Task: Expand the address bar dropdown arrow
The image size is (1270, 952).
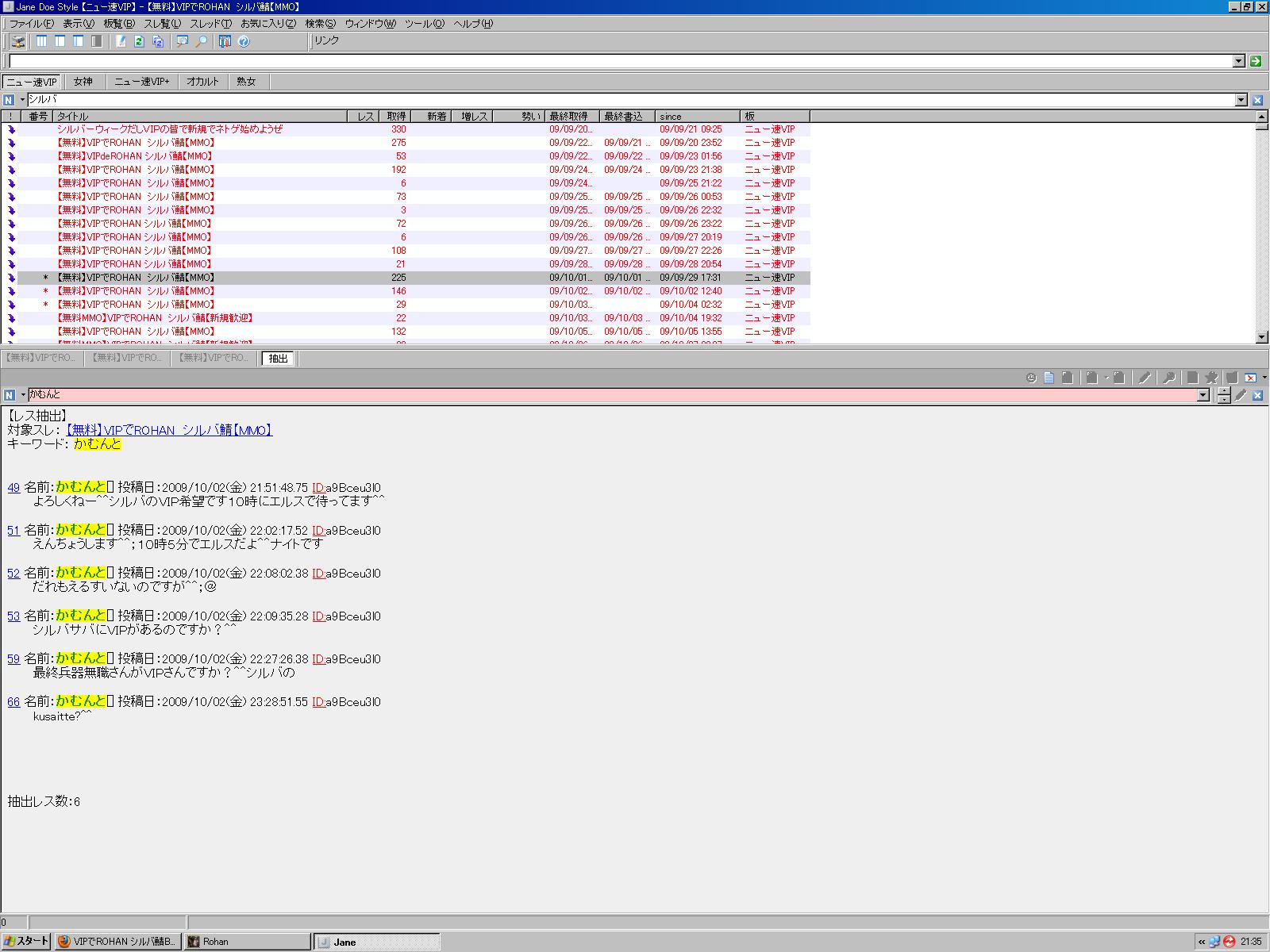Action: 1239,61
